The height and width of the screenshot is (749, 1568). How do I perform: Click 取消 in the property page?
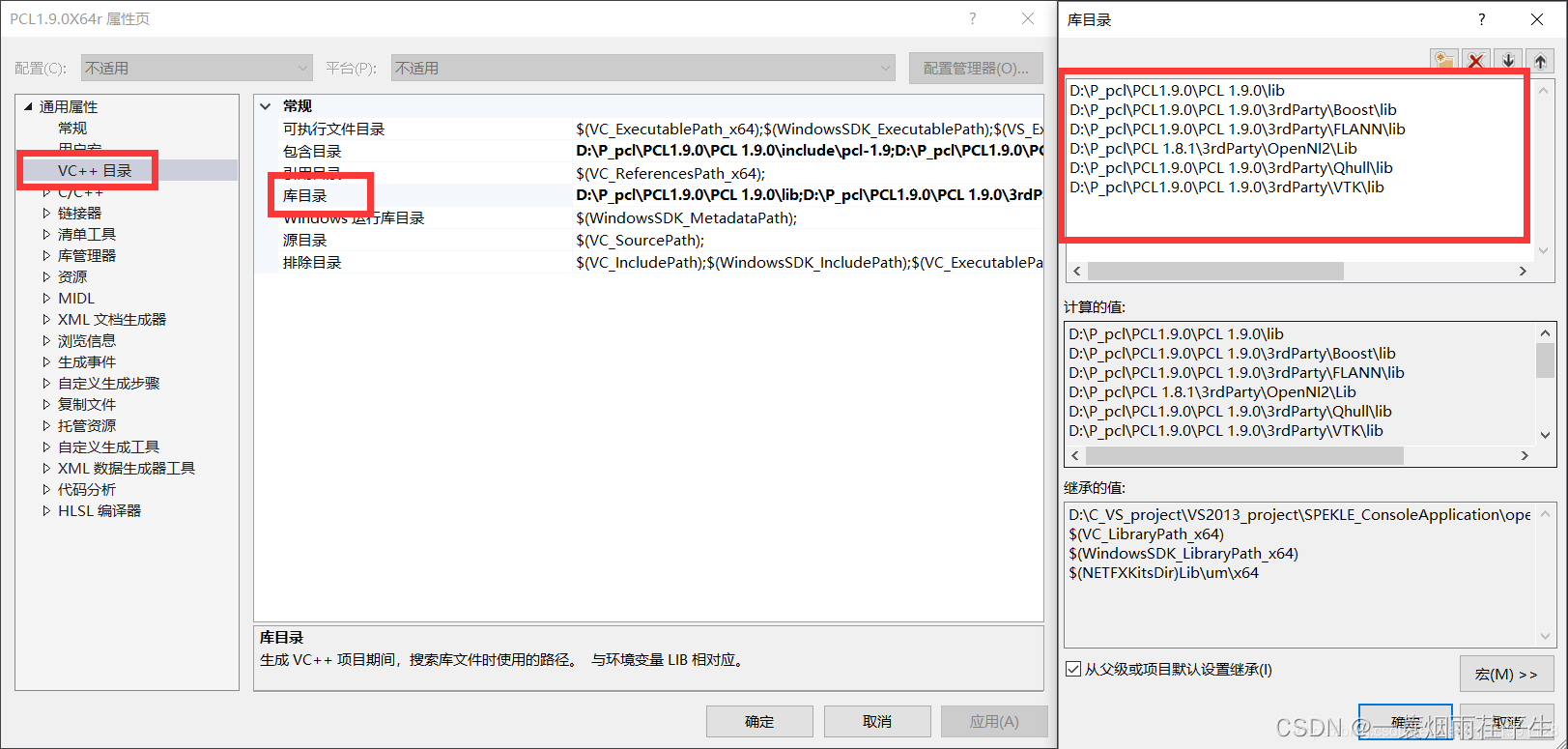click(877, 721)
